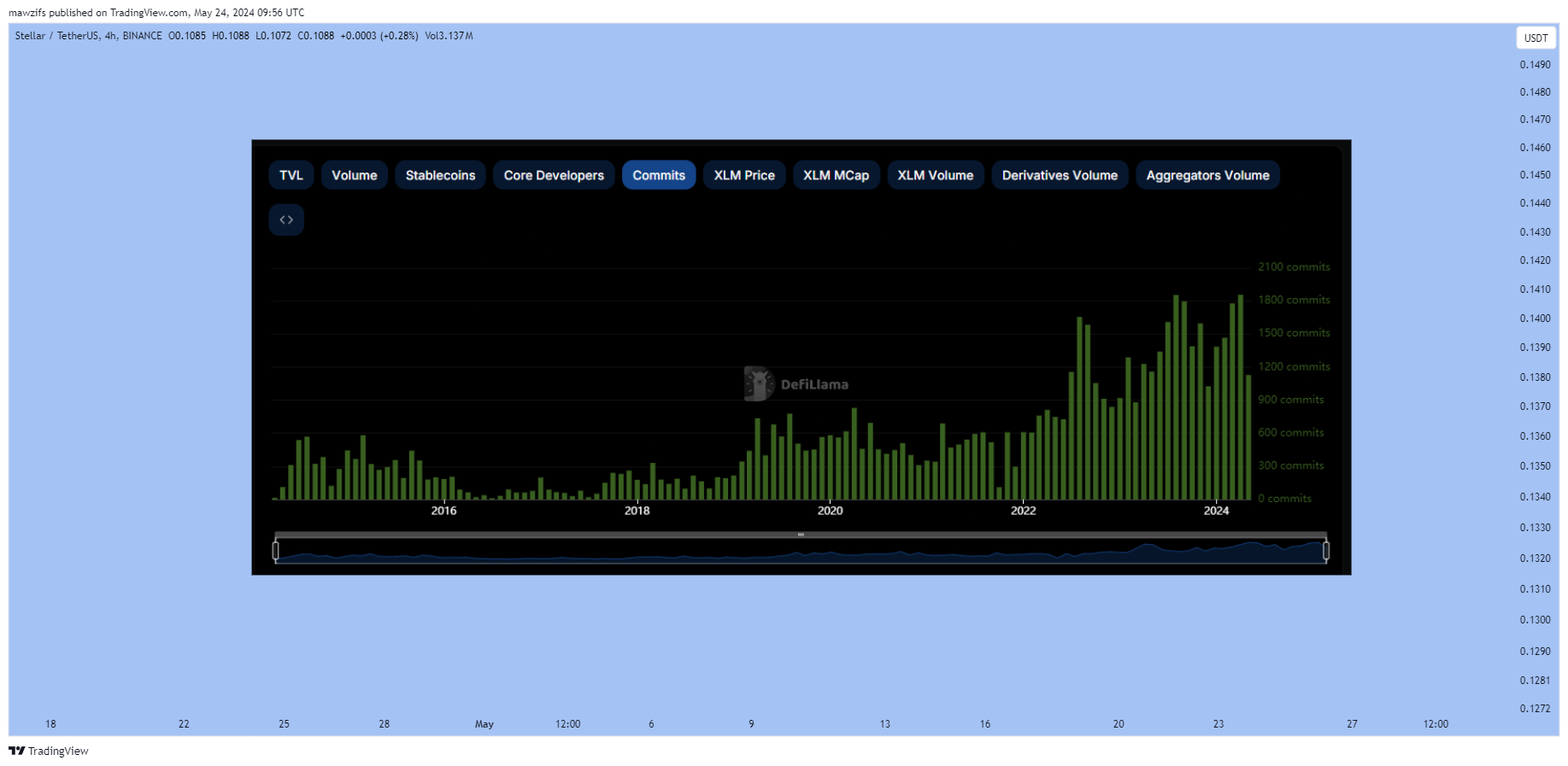Click the Vol3.137M volume readout
This screenshot has height=766, width=1568.
tap(449, 36)
